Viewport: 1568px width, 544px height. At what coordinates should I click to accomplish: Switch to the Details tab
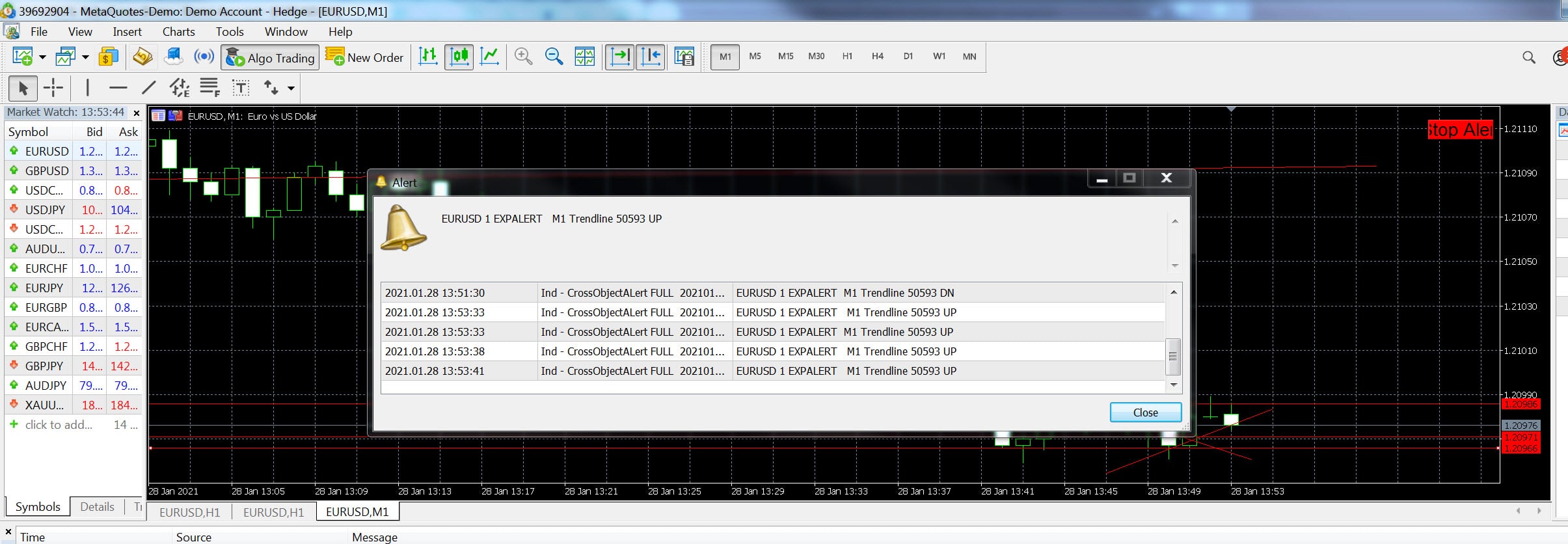pos(97,507)
